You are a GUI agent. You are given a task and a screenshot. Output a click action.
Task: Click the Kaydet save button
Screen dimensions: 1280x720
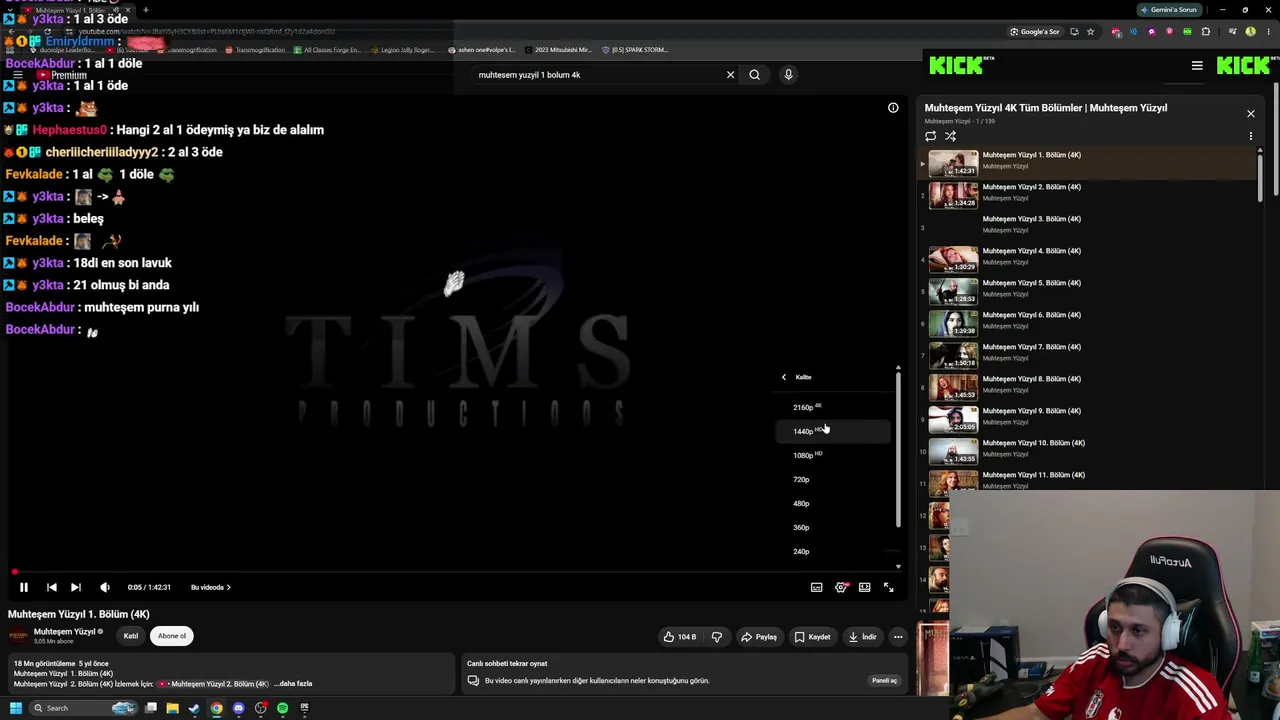(812, 637)
